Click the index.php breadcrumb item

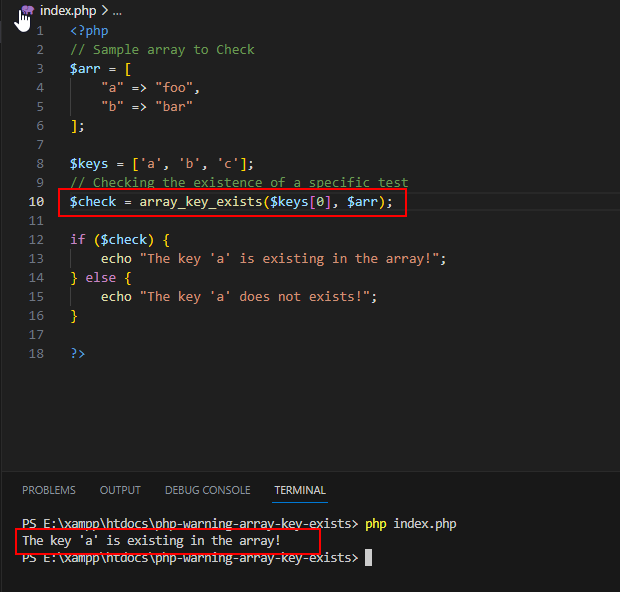pos(68,11)
